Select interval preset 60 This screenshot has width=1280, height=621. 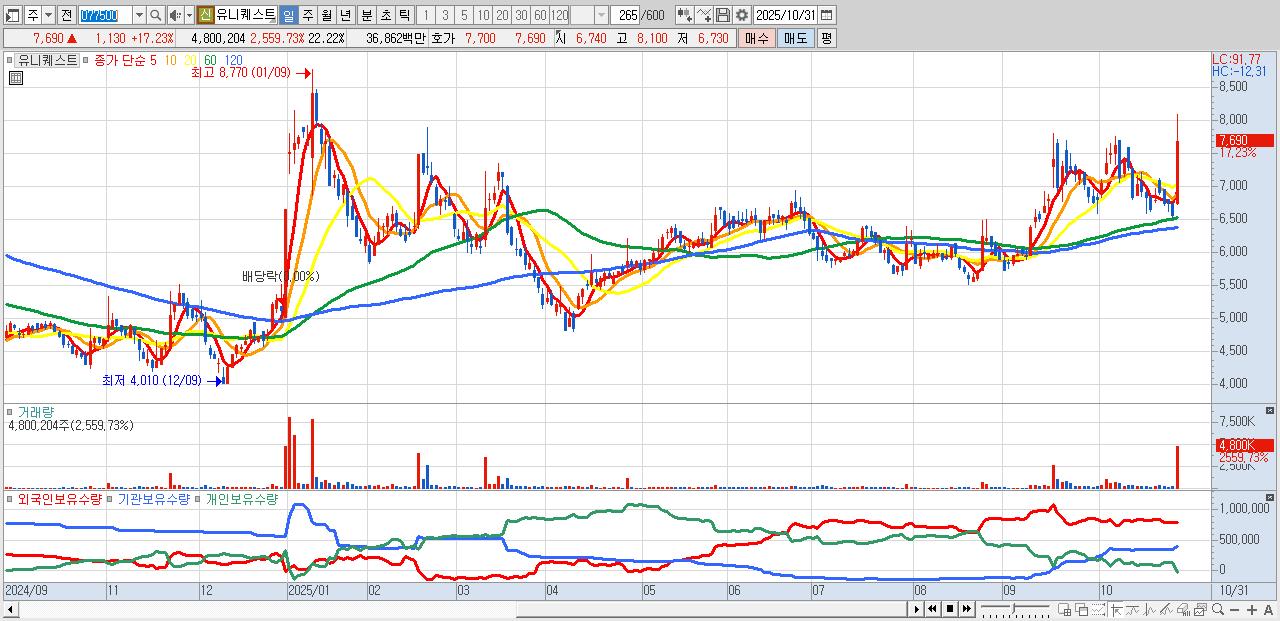(x=540, y=15)
